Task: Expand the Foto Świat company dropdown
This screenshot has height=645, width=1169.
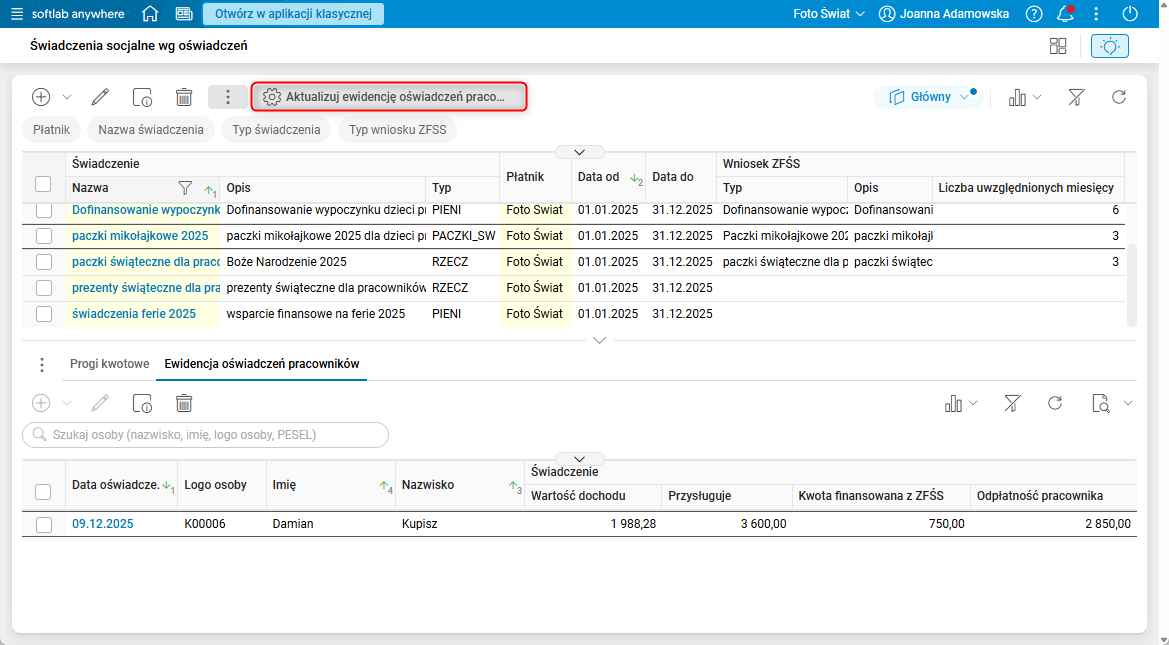Action: click(828, 14)
